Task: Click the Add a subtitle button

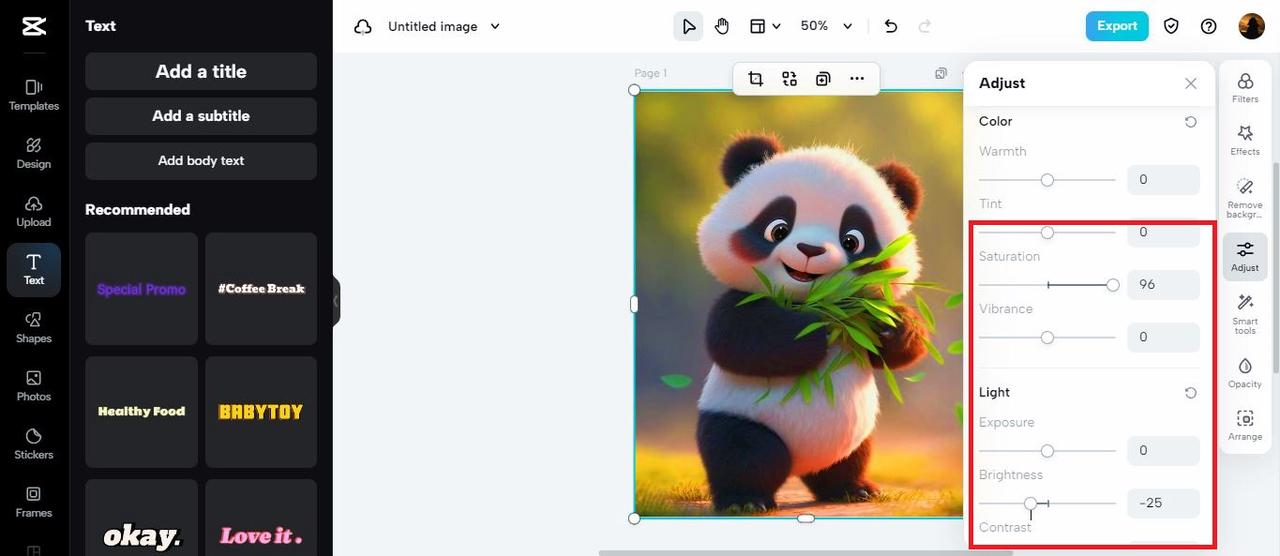Action: click(x=201, y=116)
